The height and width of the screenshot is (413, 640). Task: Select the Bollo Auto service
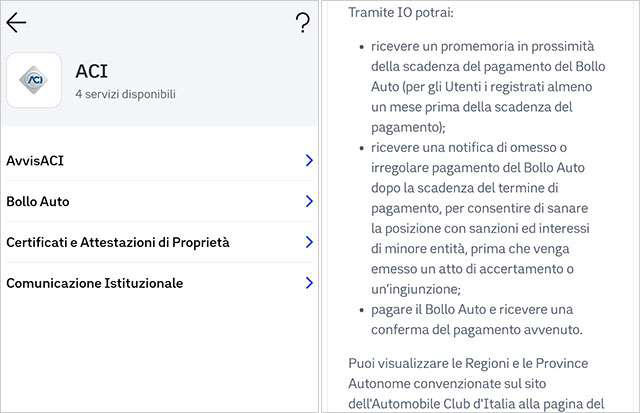coord(159,202)
